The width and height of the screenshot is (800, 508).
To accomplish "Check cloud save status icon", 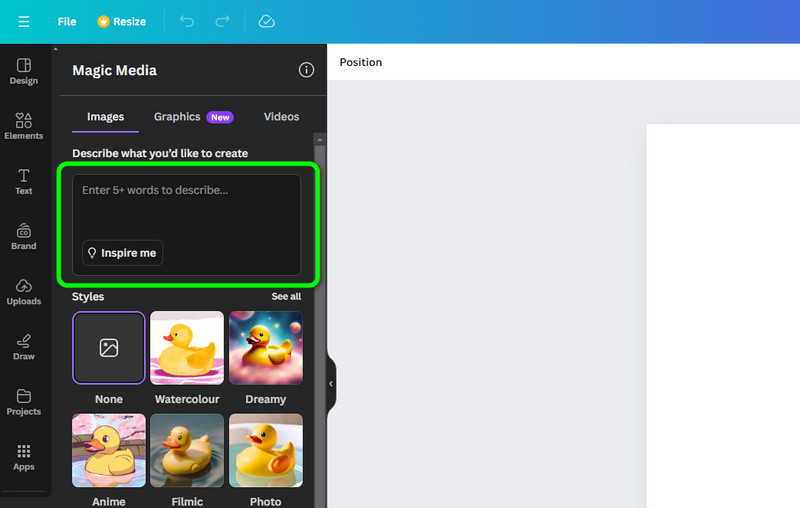I will pyautogui.click(x=266, y=21).
